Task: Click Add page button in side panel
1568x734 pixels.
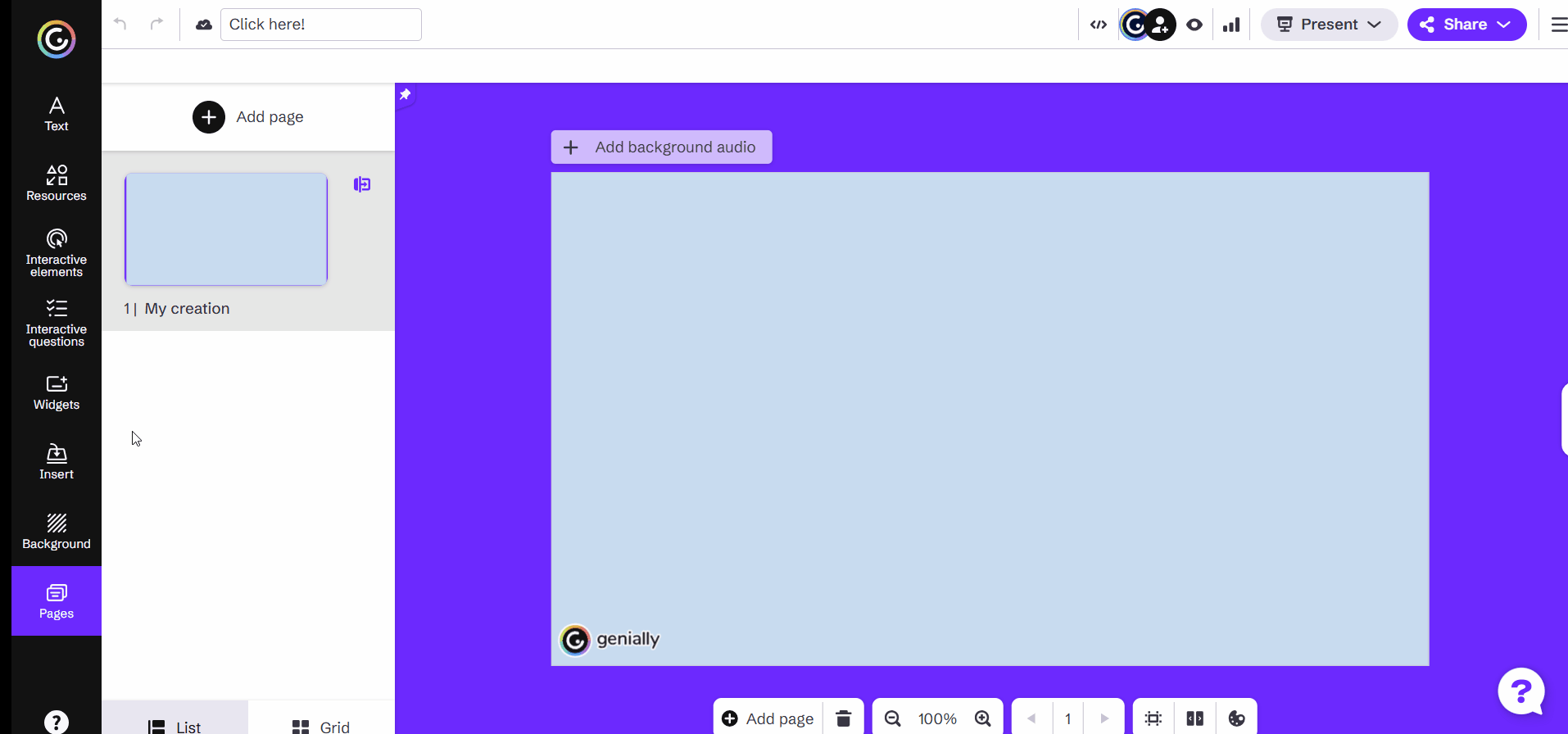Action: pyautogui.click(x=248, y=117)
